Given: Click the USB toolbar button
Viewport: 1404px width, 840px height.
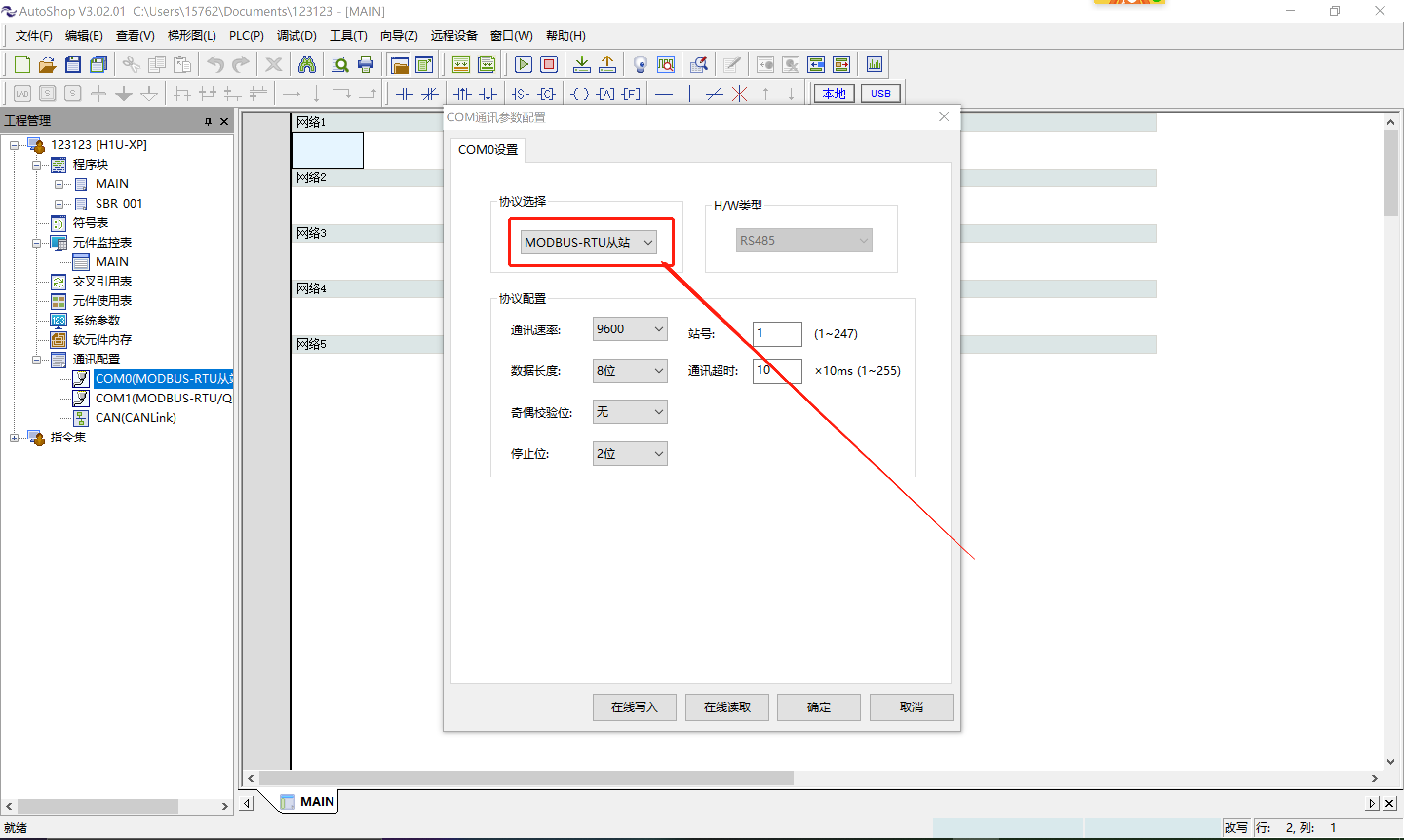Looking at the screenshot, I should pyautogui.click(x=881, y=94).
